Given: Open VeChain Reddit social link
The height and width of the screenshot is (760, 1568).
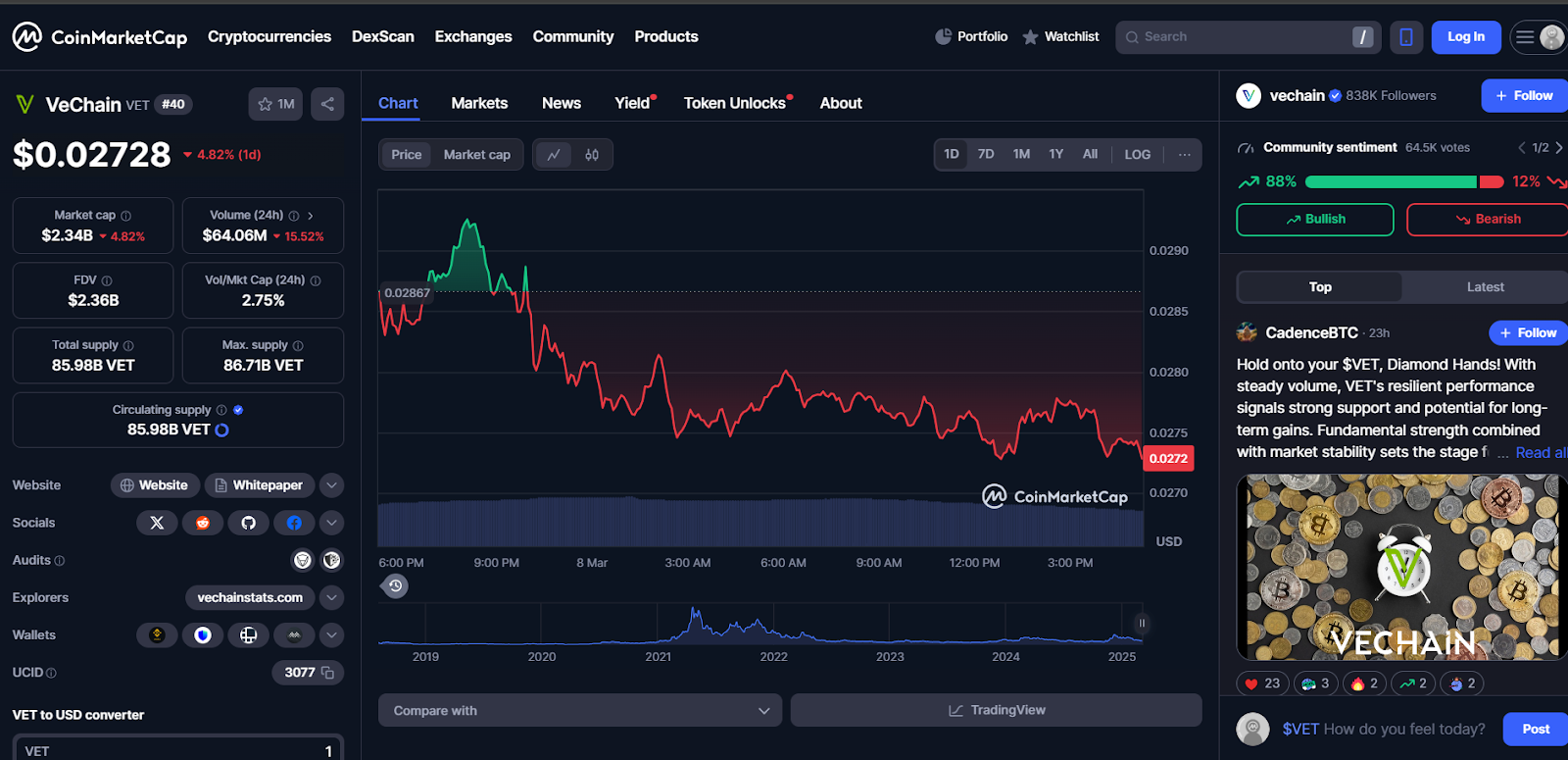Looking at the screenshot, I should [x=203, y=523].
